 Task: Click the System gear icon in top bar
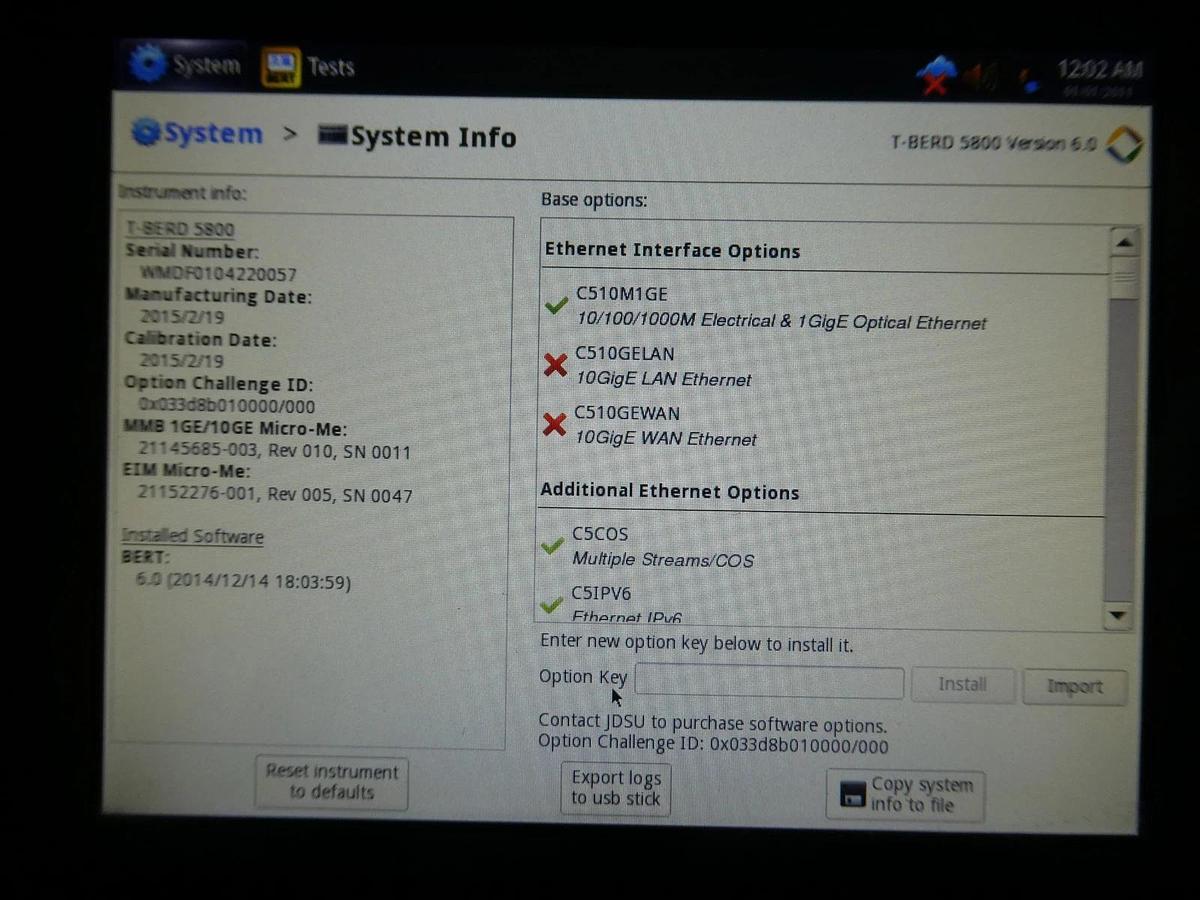pyautogui.click(x=148, y=65)
